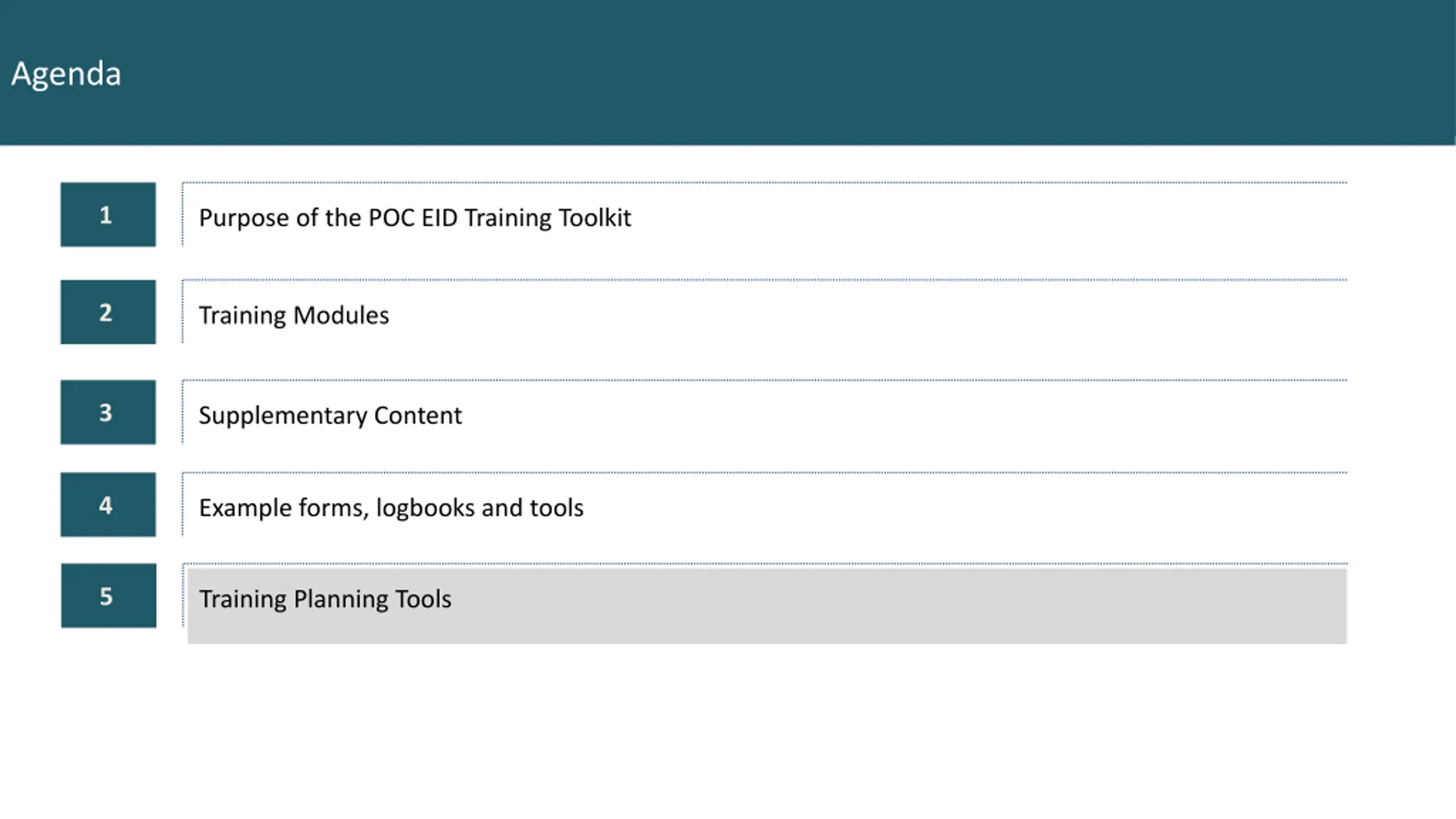Click the teal header banner
The height and width of the screenshot is (819, 1456).
(x=728, y=72)
